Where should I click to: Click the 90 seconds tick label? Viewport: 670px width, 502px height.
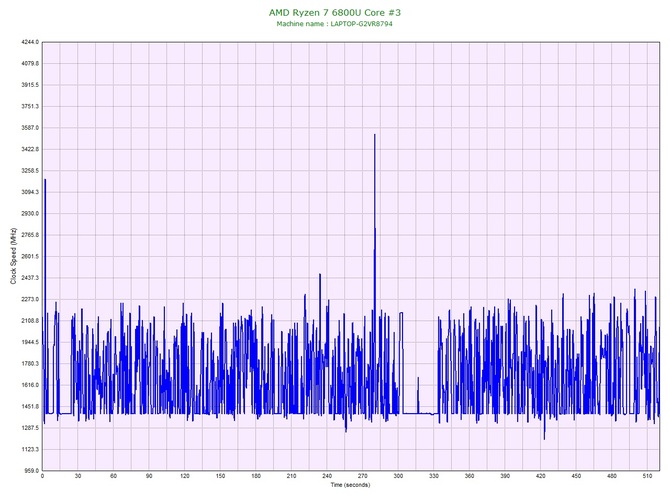(x=149, y=476)
